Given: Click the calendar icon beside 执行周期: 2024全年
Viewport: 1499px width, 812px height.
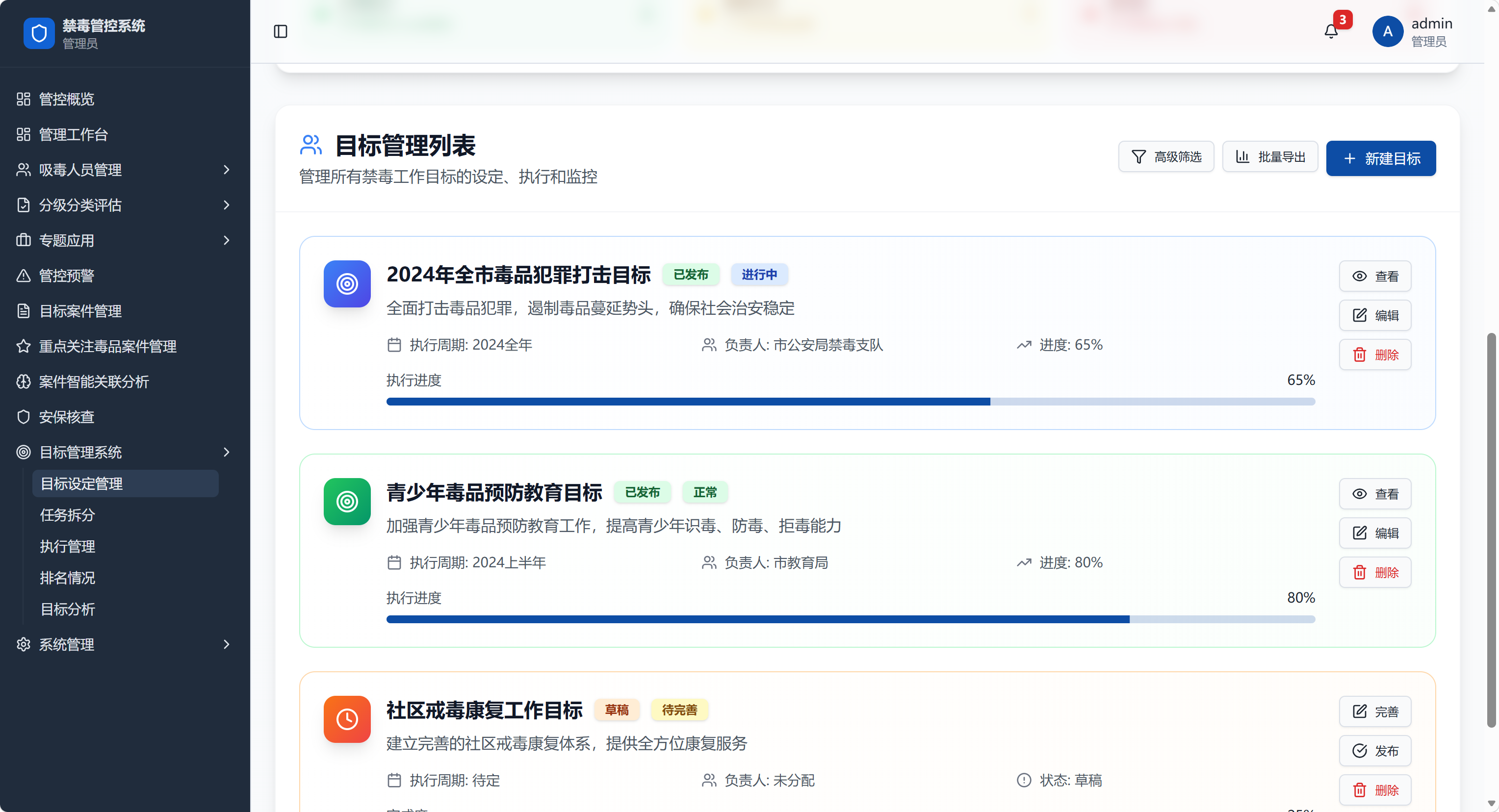Looking at the screenshot, I should point(394,345).
